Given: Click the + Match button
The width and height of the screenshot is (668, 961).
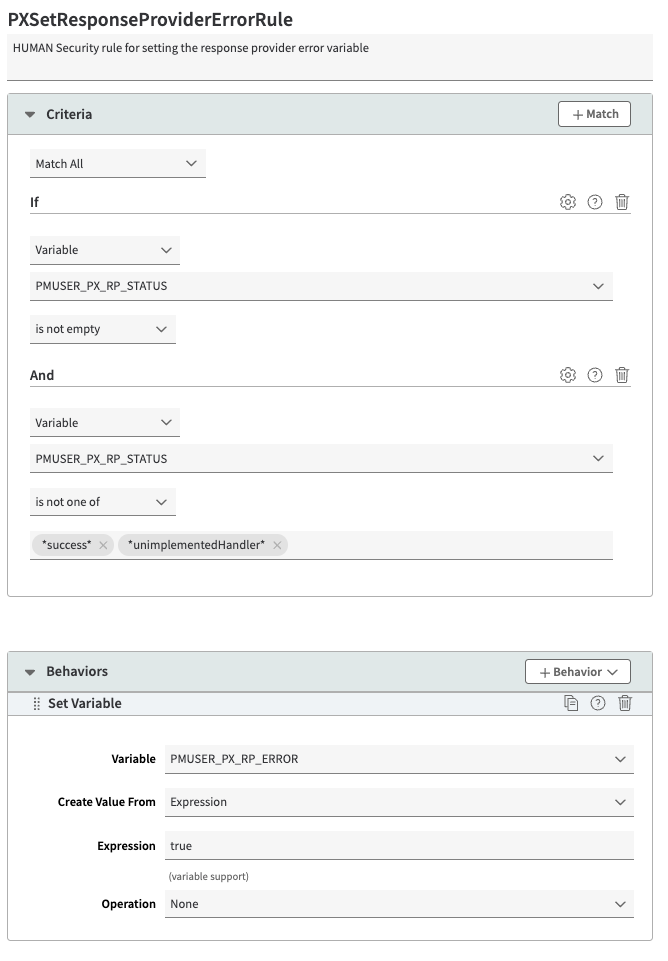Looking at the screenshot, I should tap(595, 114).
